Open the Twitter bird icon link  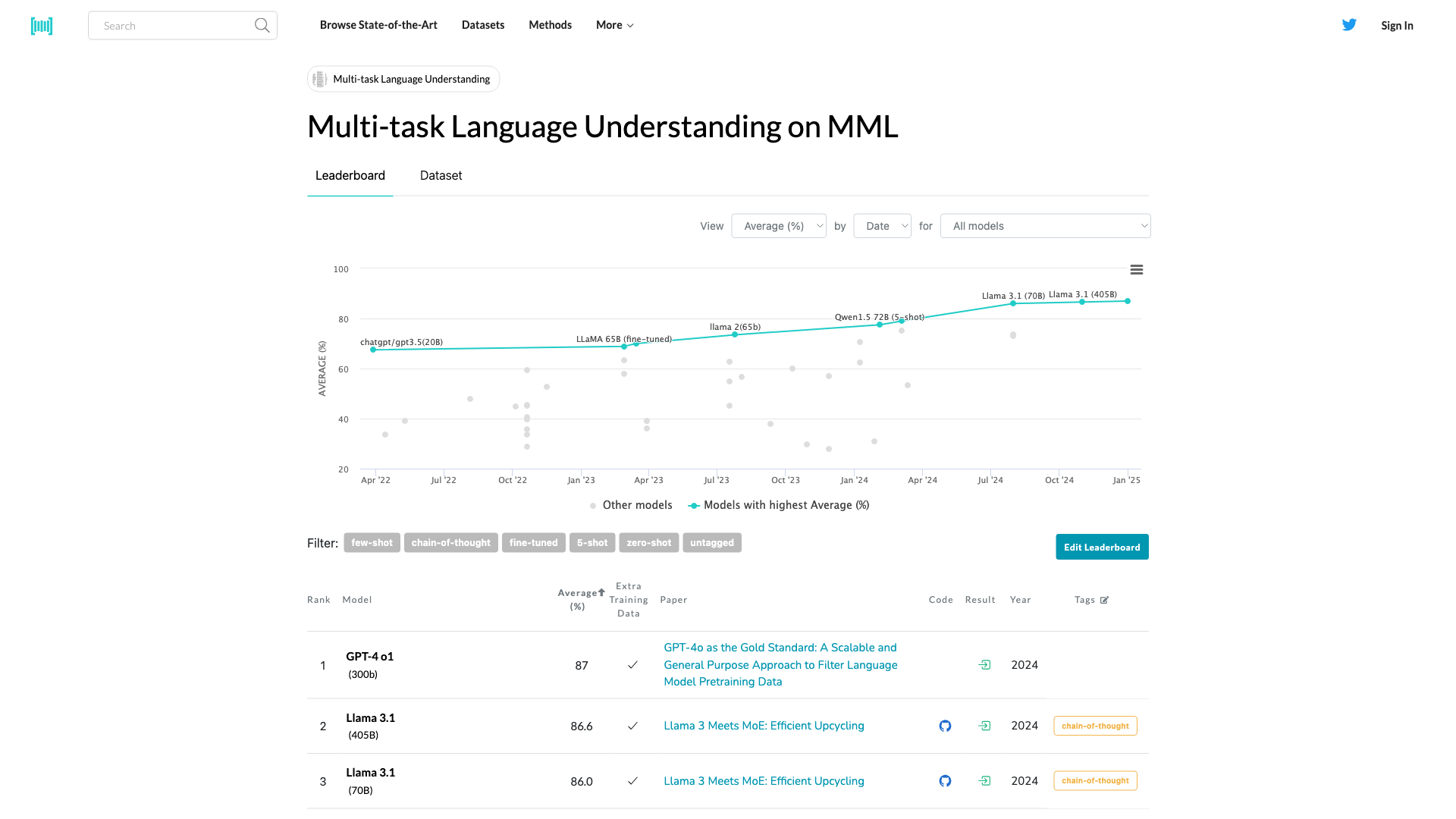click(x=1349, y=25)
